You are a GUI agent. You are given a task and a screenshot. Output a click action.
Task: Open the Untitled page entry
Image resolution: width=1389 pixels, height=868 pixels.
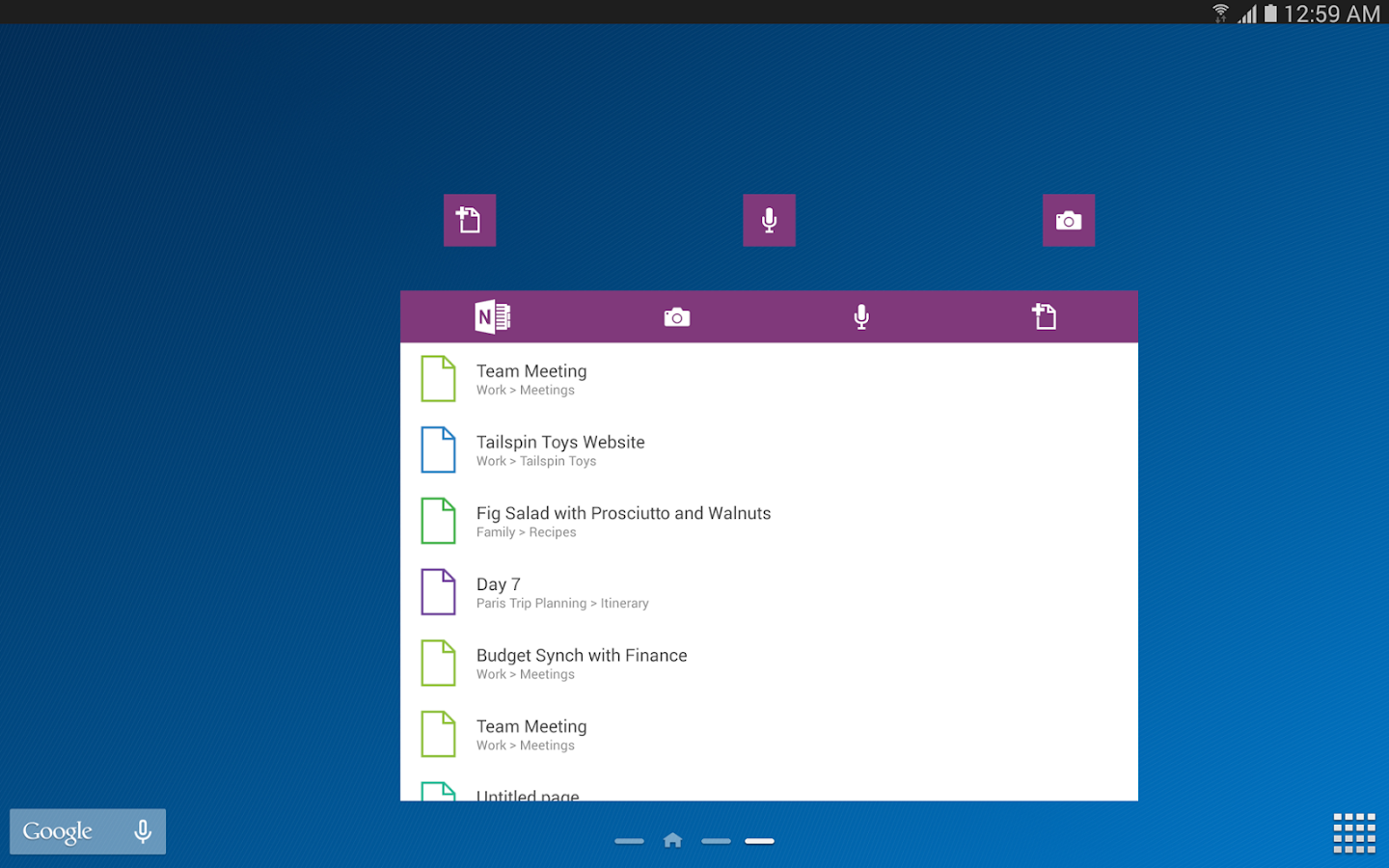pyautogui.click(x=527, y=794)
